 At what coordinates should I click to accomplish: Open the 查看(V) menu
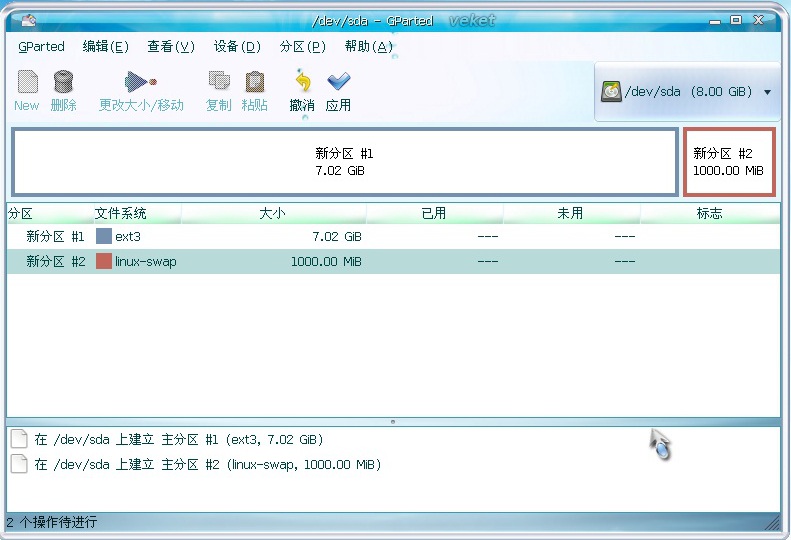click(x=171, y=47)
